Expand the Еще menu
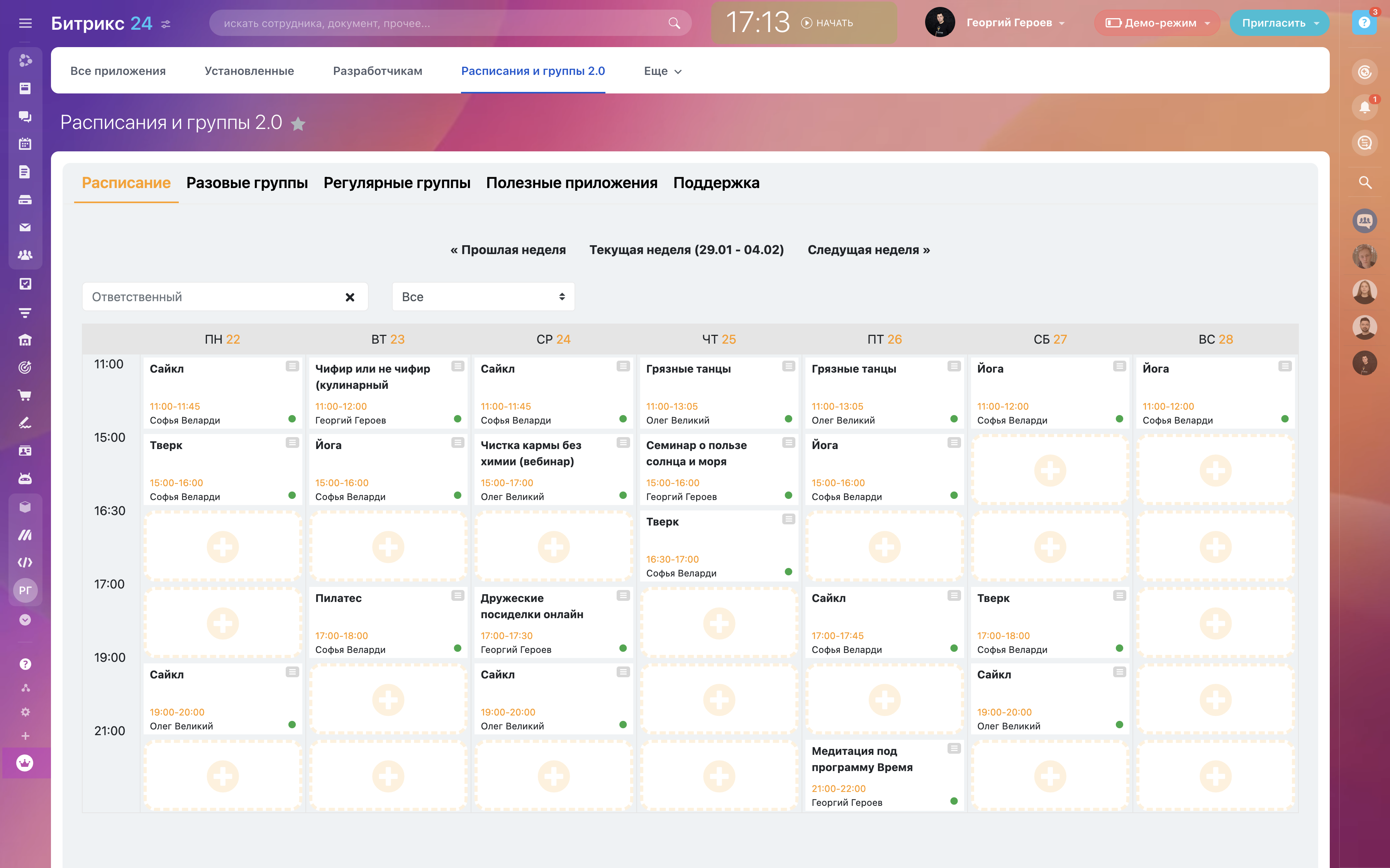The height and width of the screenshot is (868, 1390). pos(662,71)
